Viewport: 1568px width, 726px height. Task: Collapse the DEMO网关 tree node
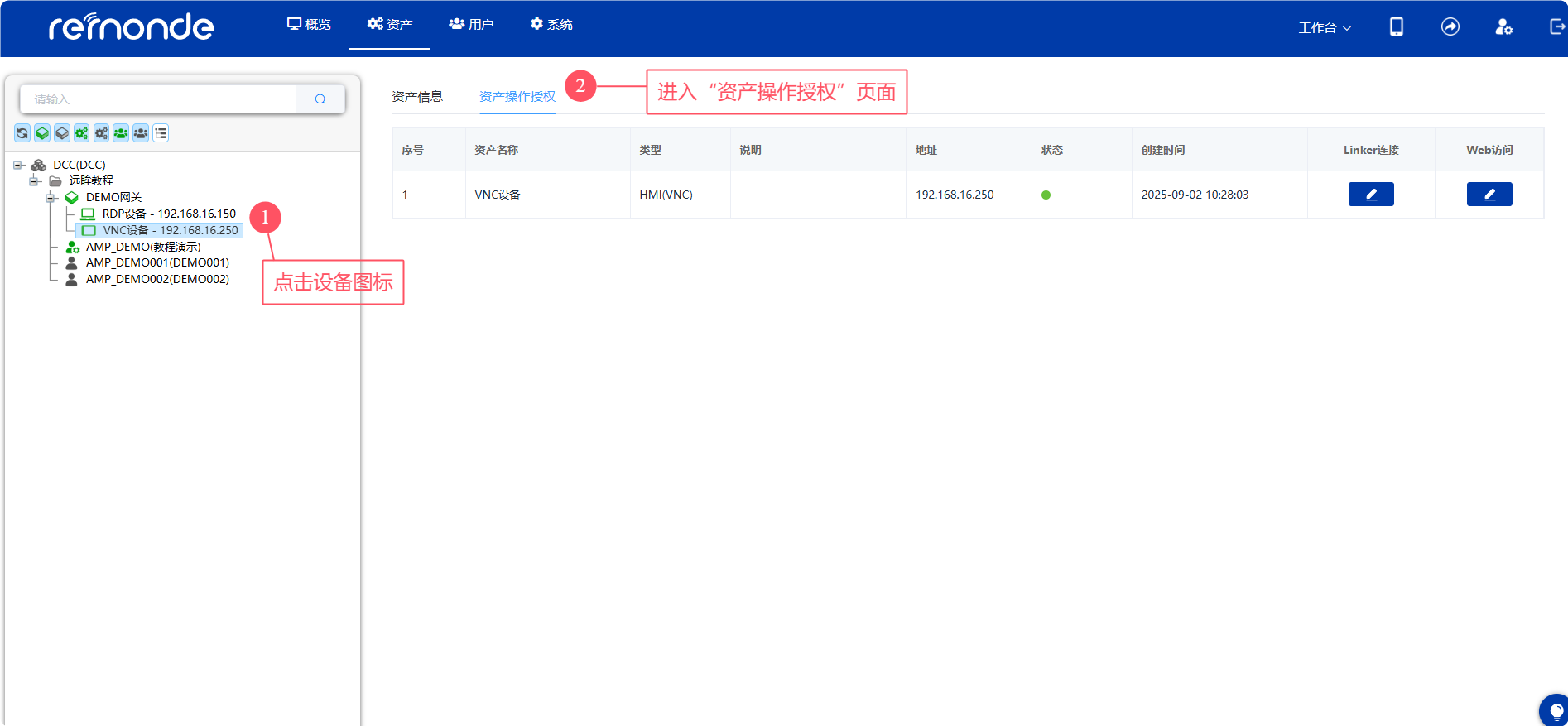(50, 198)
